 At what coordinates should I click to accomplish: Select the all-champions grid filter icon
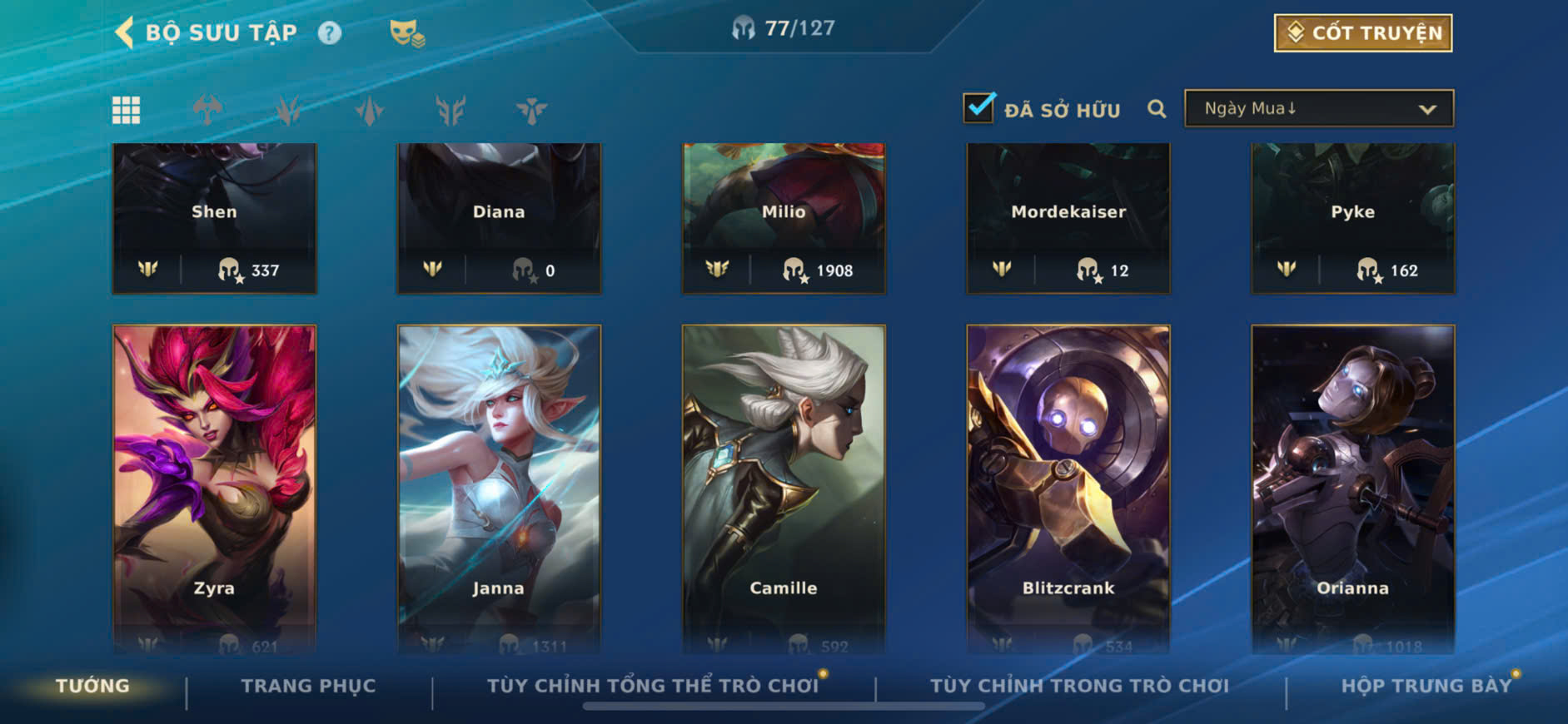point(127,110)
